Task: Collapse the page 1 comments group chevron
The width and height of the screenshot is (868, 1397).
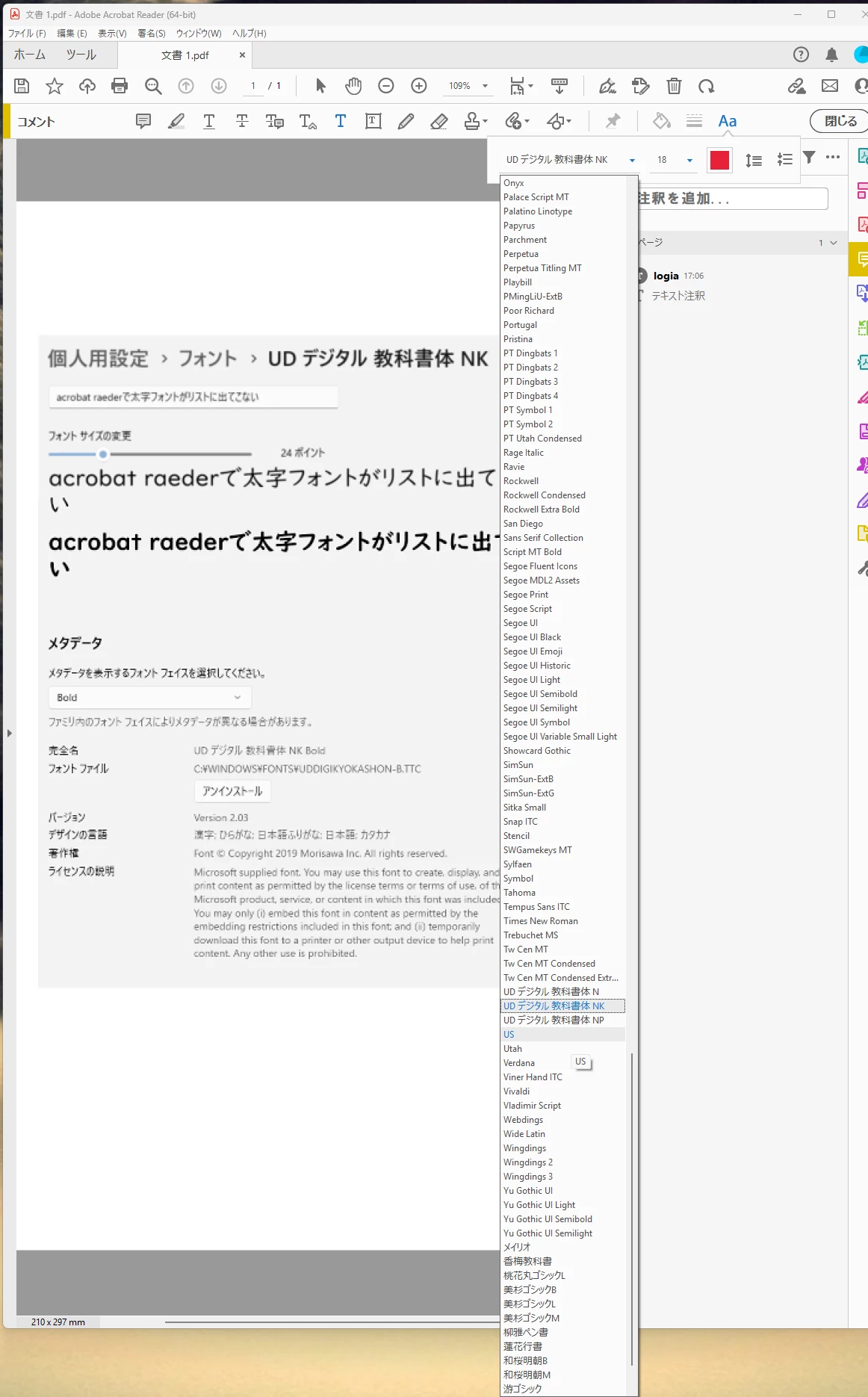Action: pyautogui.click(x=834, y=243)
